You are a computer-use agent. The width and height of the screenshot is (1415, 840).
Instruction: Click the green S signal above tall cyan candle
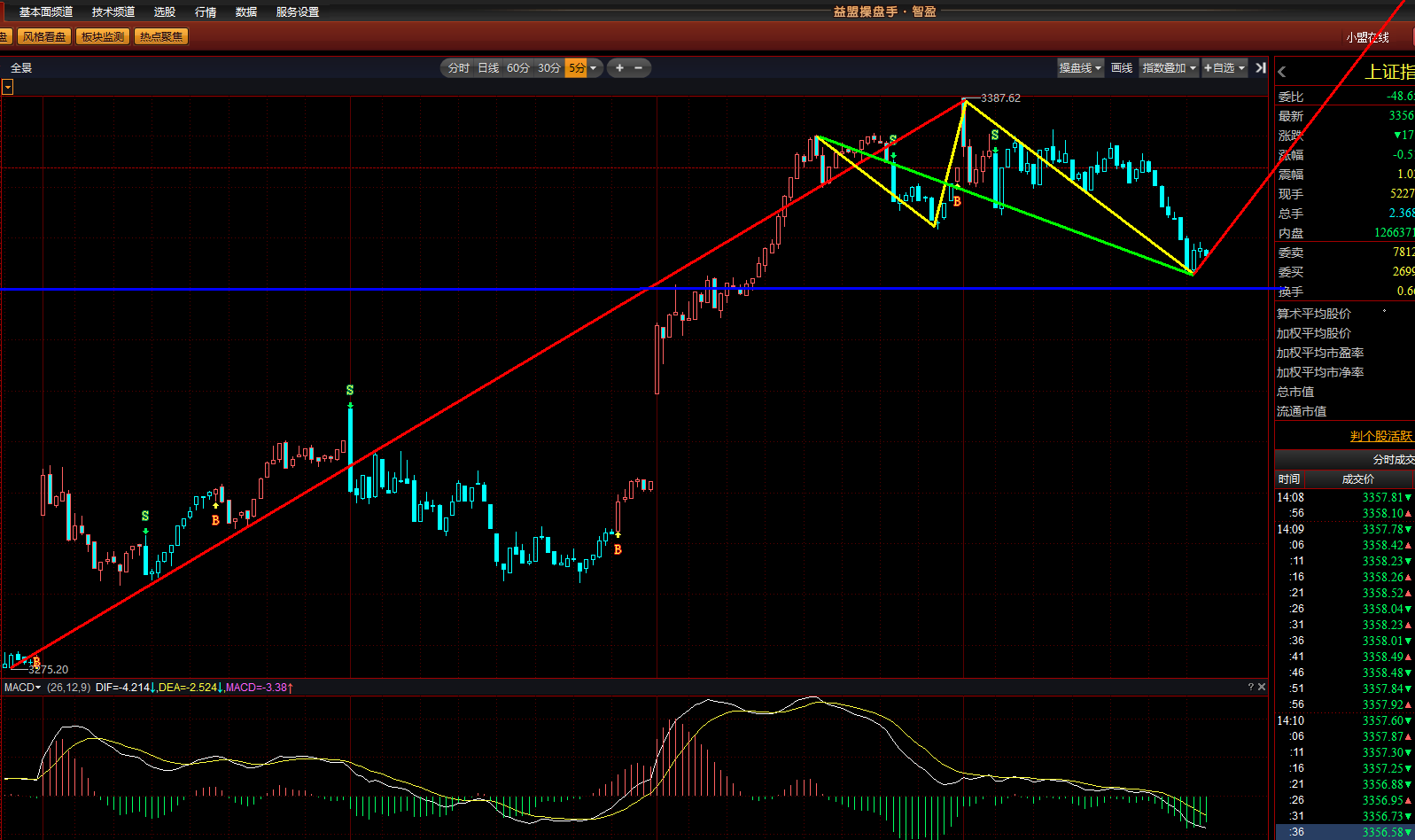(x=350, y=390)
